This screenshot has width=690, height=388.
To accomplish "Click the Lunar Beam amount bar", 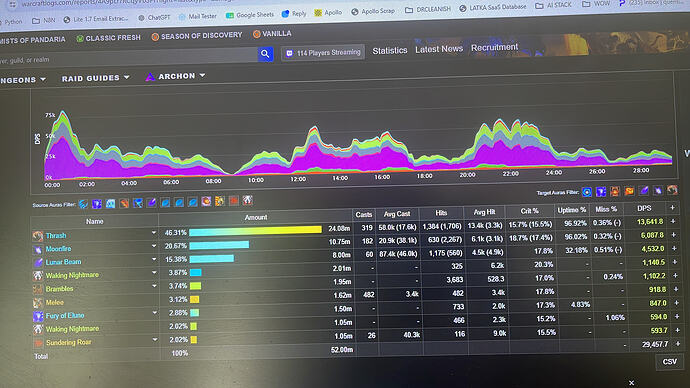I will click(x=212, y=258).
